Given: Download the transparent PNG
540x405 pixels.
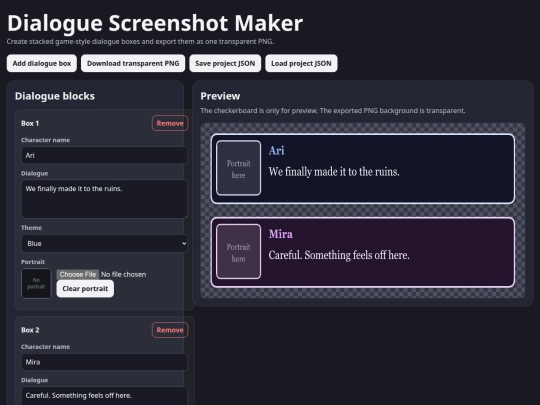Looking at the screenshot, I should (133, 63).
